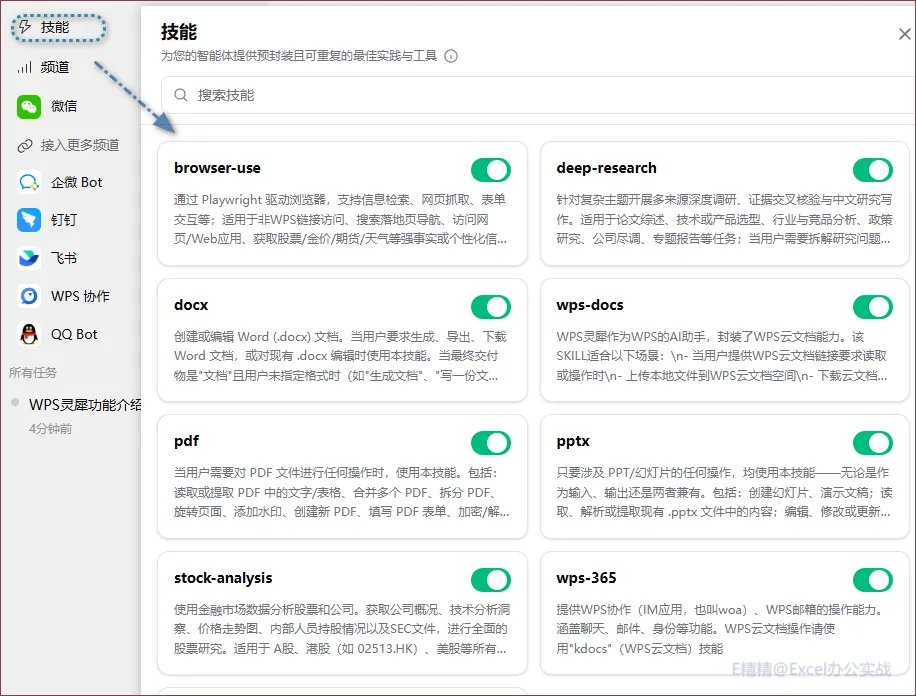Open the browser-use skill title
The width and height of the screenshot is (916, 696).
pos(217,168)
